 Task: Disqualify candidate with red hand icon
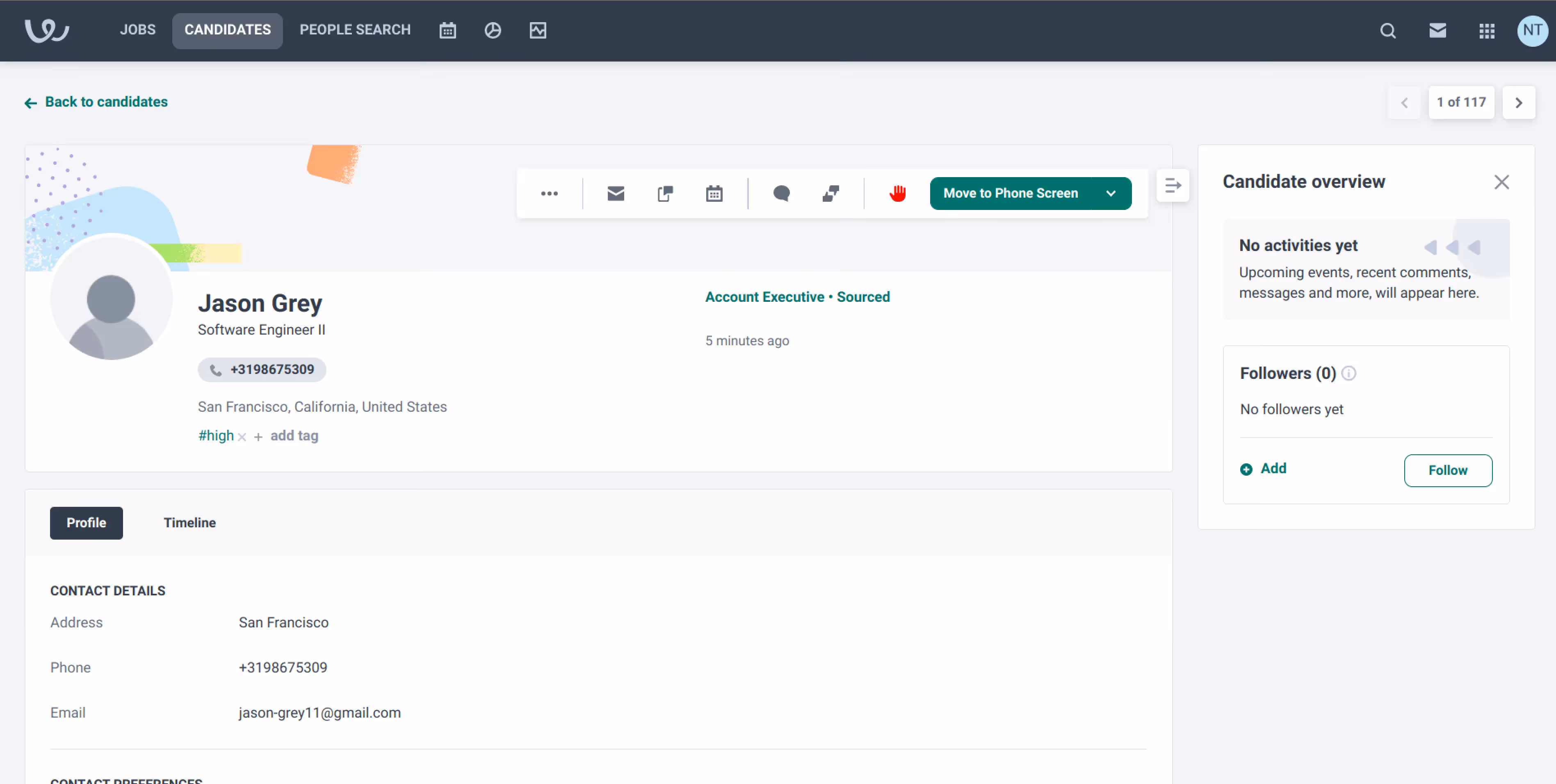[898, 193]
